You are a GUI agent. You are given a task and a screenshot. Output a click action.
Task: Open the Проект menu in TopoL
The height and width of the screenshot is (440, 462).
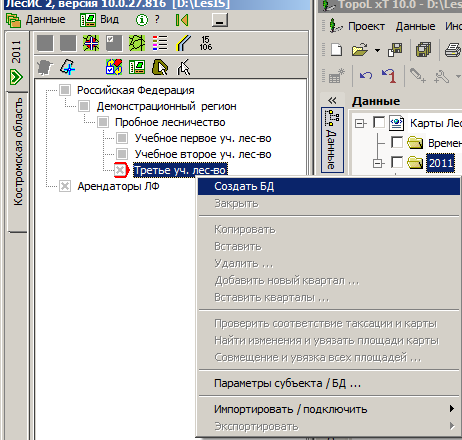[366, 26]
